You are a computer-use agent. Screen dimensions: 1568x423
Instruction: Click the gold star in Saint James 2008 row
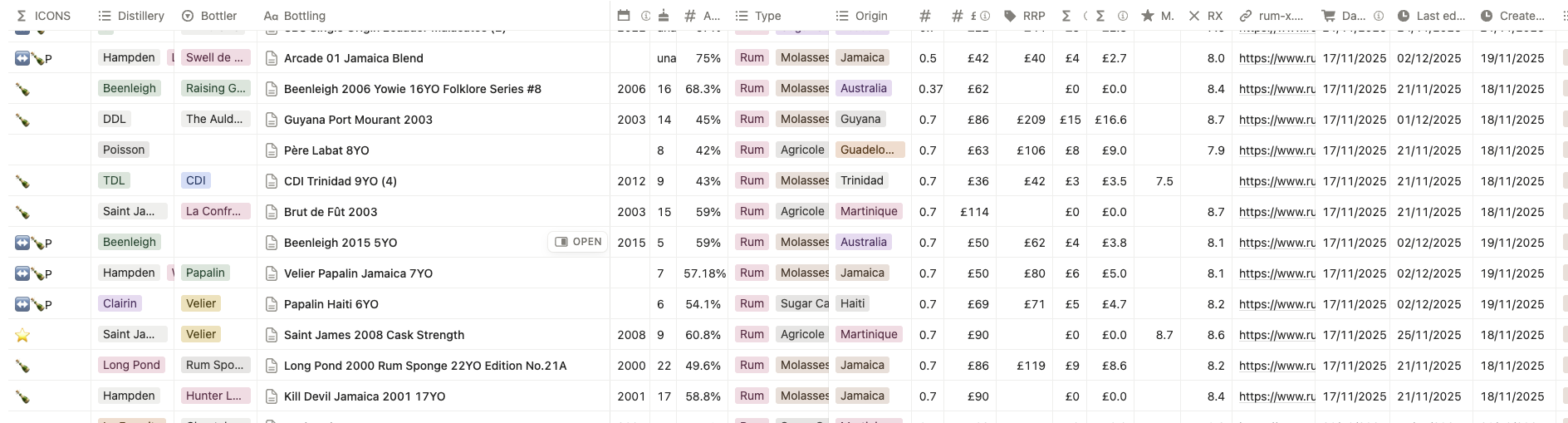point(22,335)
